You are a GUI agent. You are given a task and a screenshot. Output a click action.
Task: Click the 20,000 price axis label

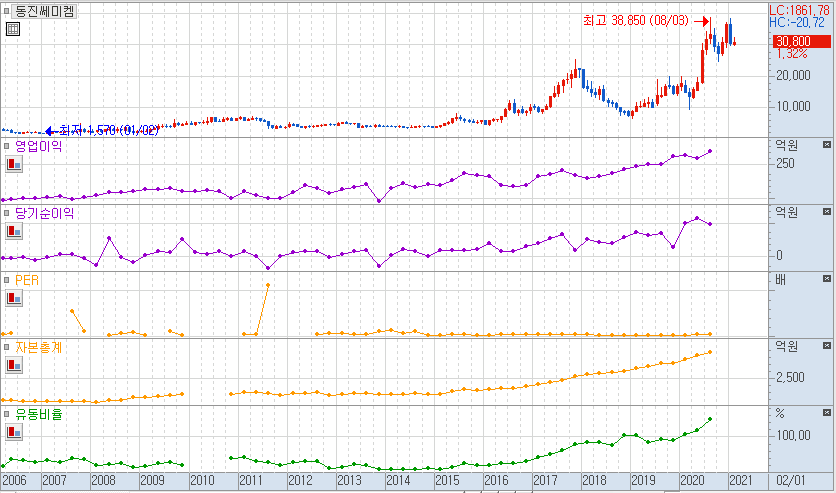coord(793,75)
